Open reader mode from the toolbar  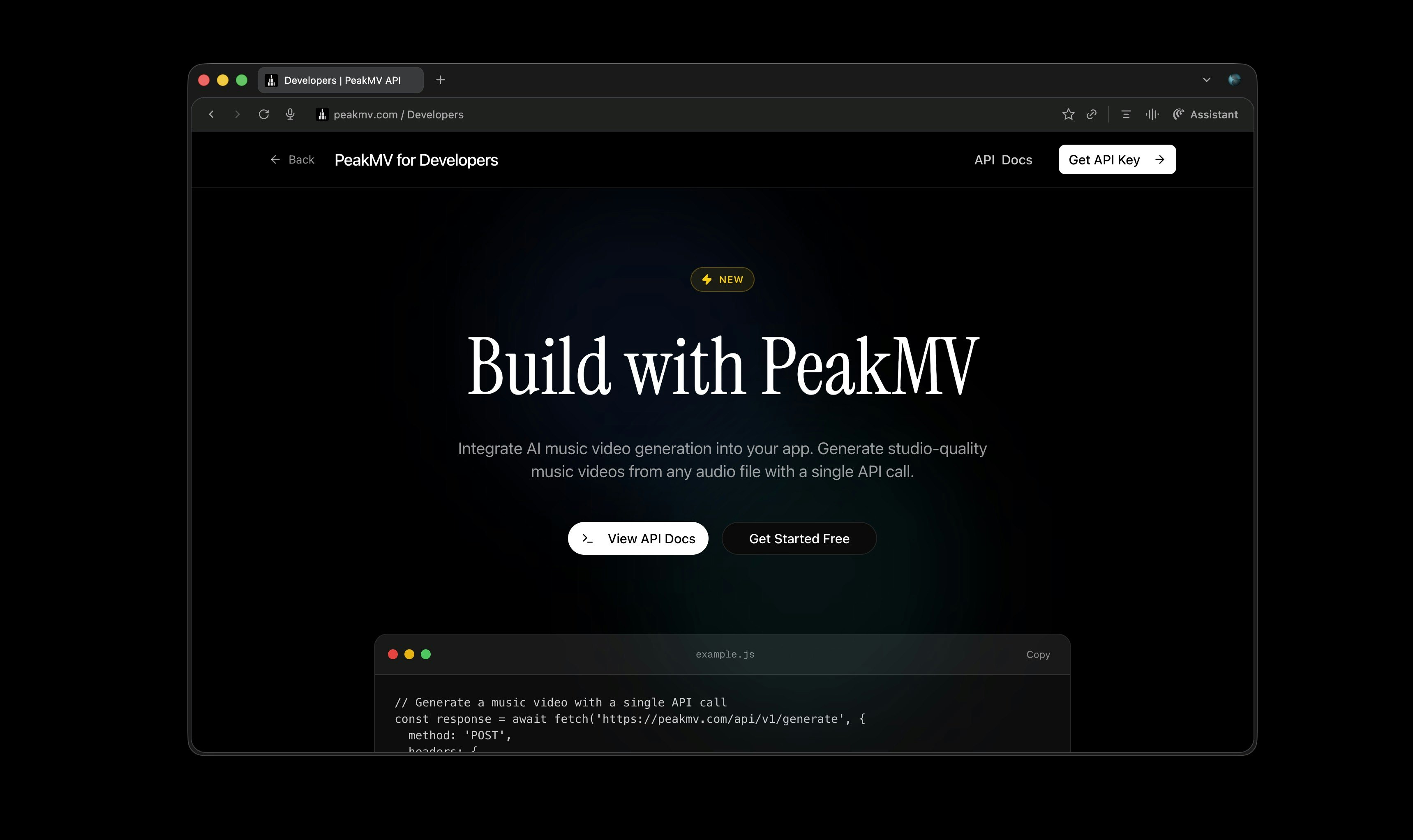point(1125,114)
